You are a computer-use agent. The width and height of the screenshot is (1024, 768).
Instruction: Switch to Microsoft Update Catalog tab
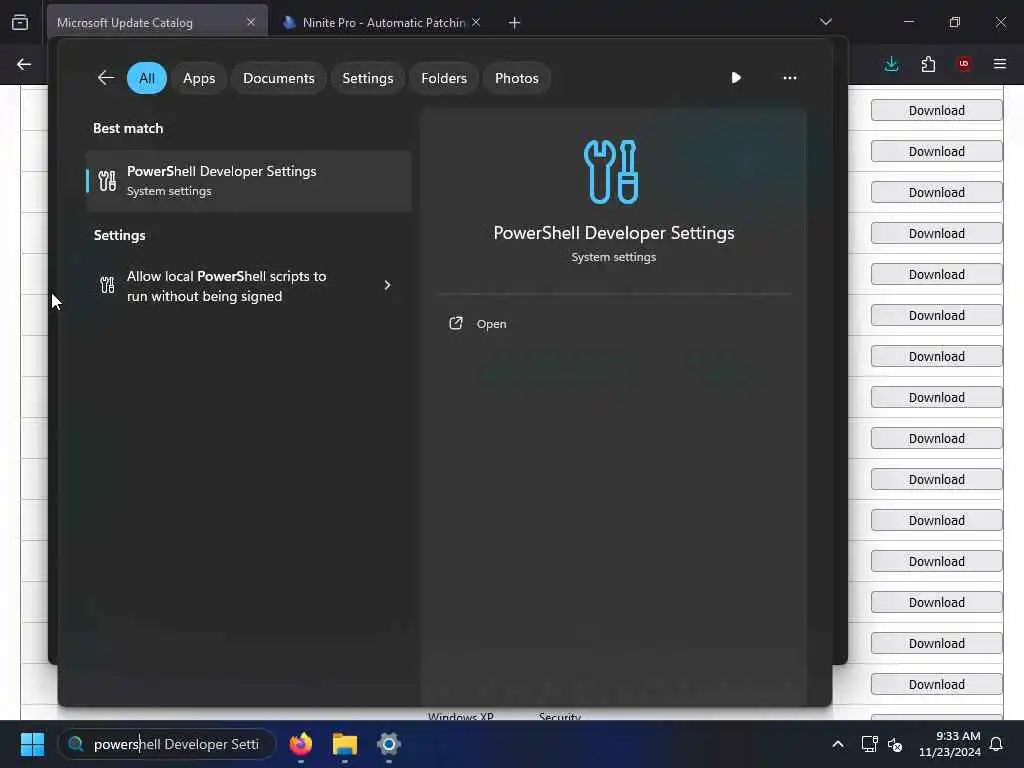[157, 23]
